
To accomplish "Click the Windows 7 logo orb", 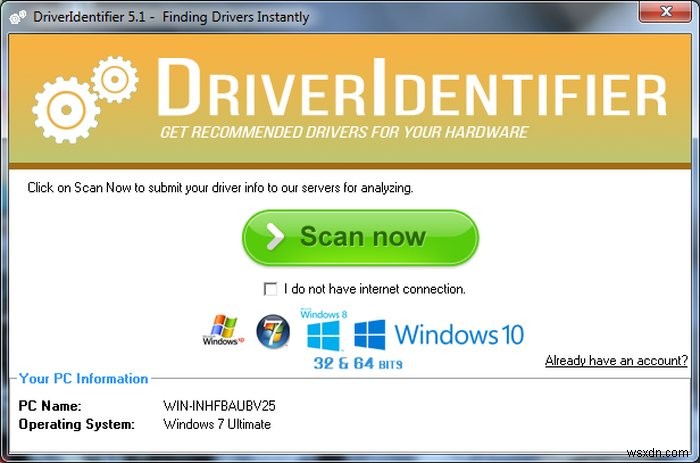I will 273,331.
